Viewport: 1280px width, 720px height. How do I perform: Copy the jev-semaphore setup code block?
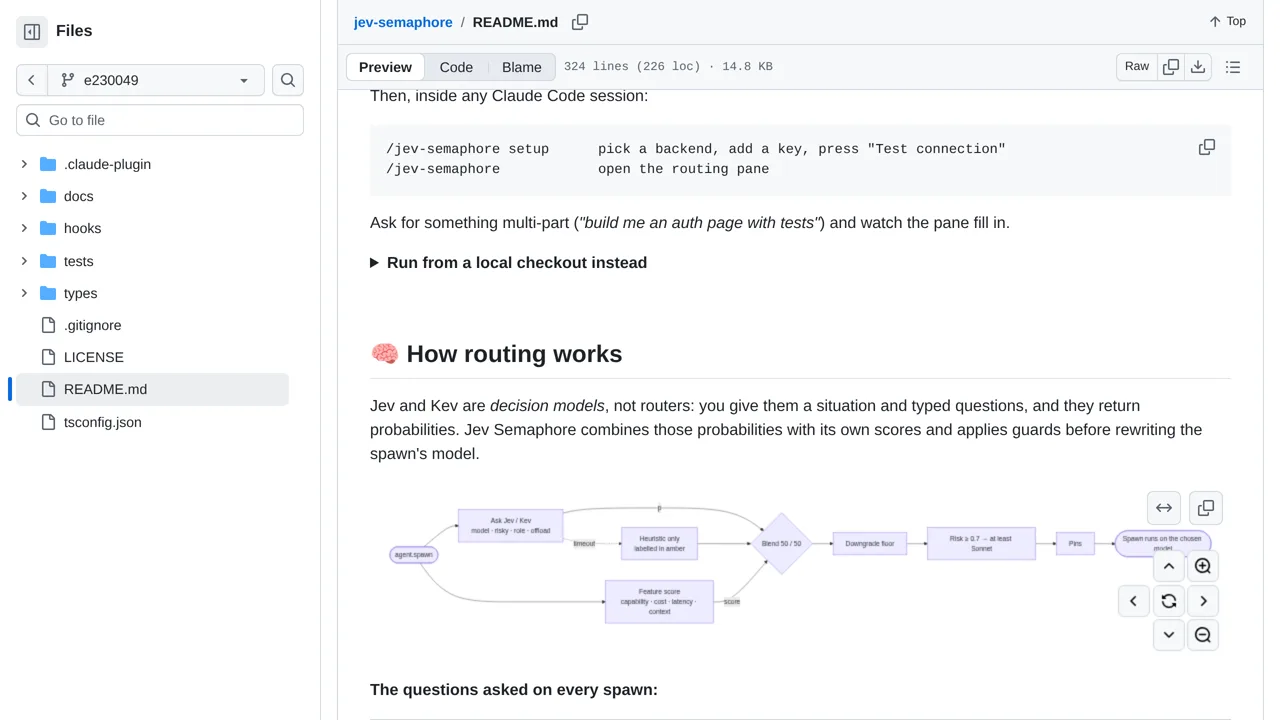coord(1207,147)
